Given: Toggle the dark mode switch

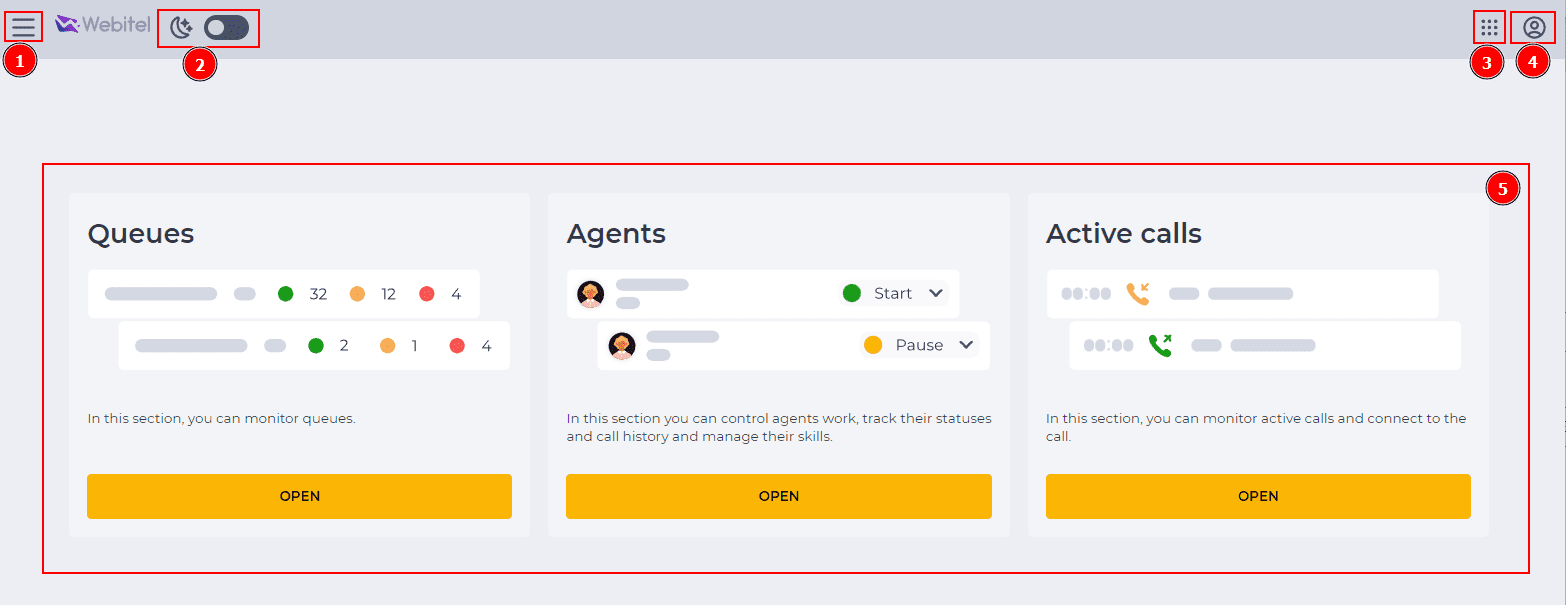Looking at the screenshot, I should 226,28.
